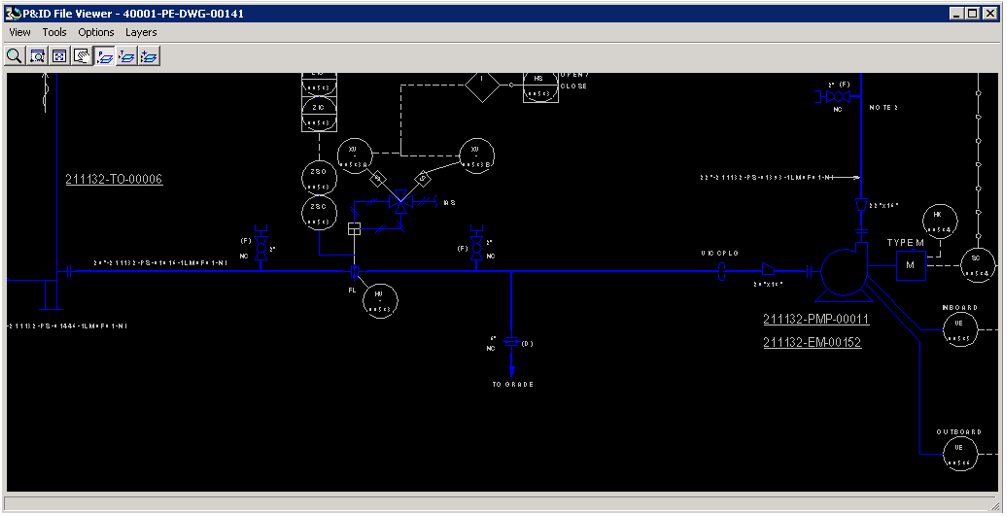Toggle the layer button marked P
This screenshot has height=517, width=1007.
coord(104,56)
